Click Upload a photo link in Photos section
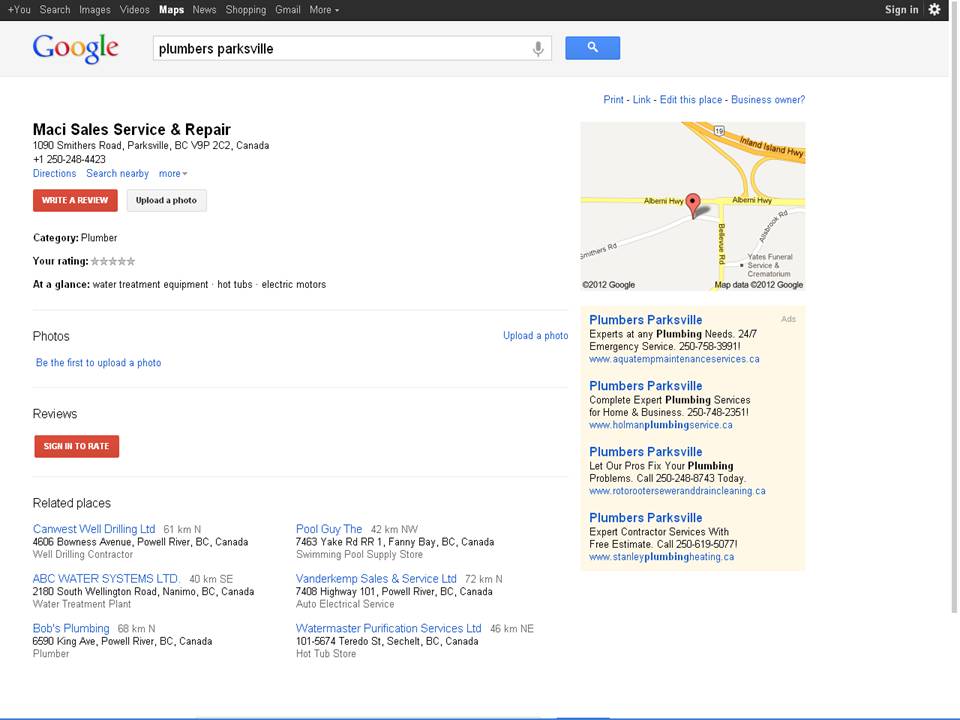 [536, 336]
